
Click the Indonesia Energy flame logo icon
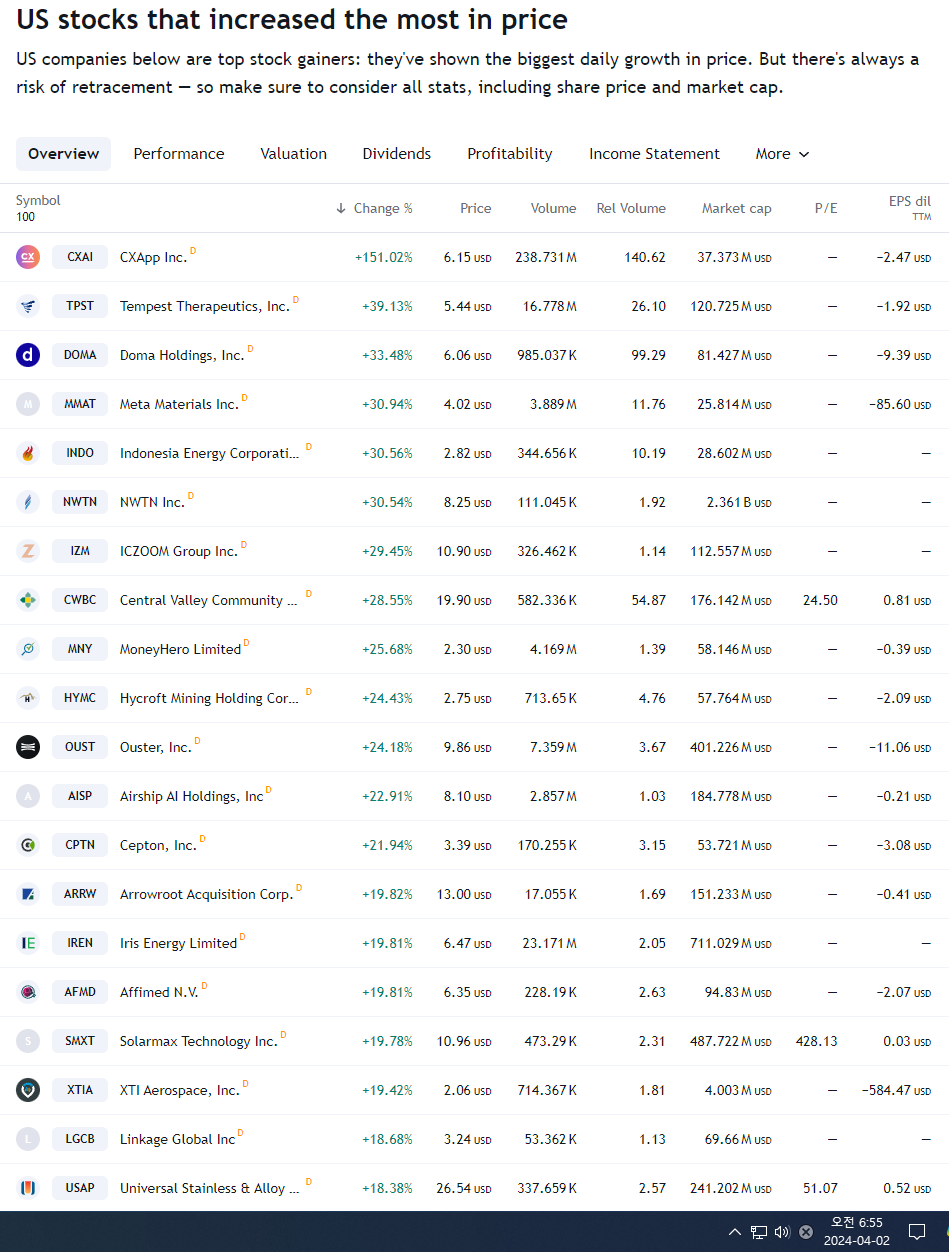coord(28,453)
